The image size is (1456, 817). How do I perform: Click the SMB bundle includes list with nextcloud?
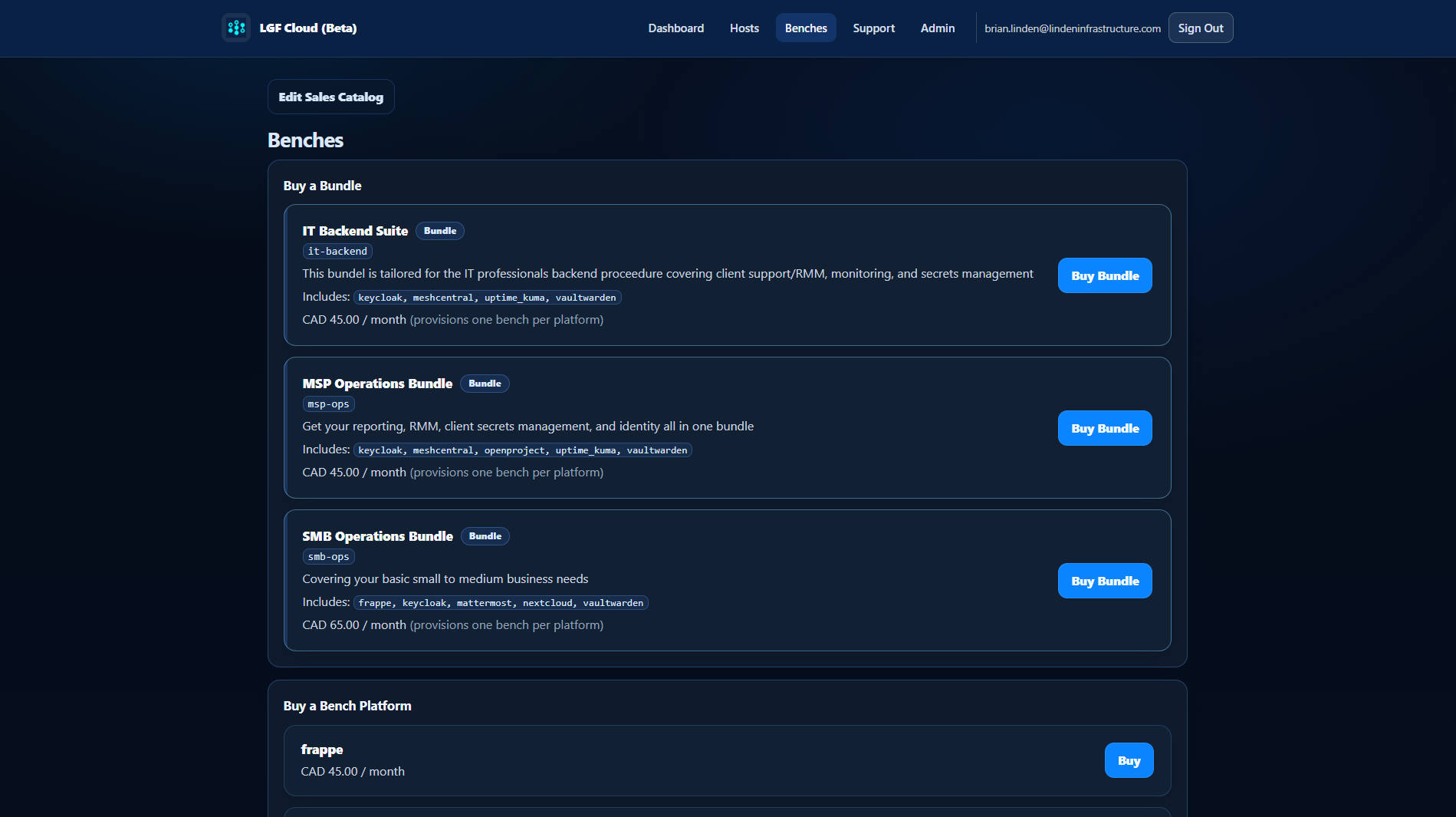501,603
